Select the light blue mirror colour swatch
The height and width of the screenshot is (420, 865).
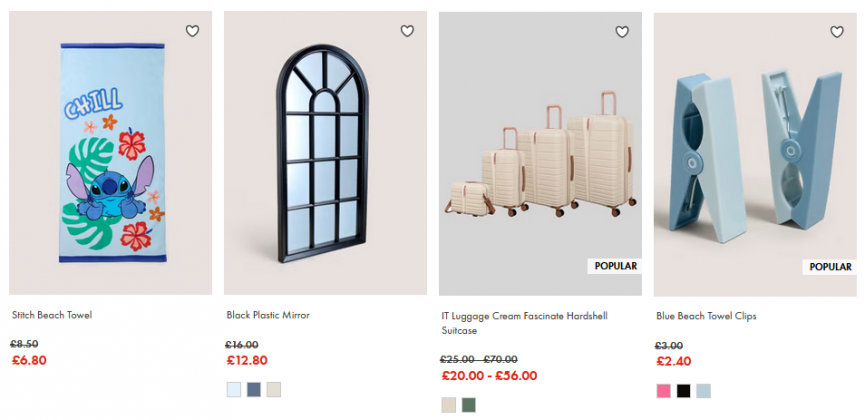coord(234,390)
